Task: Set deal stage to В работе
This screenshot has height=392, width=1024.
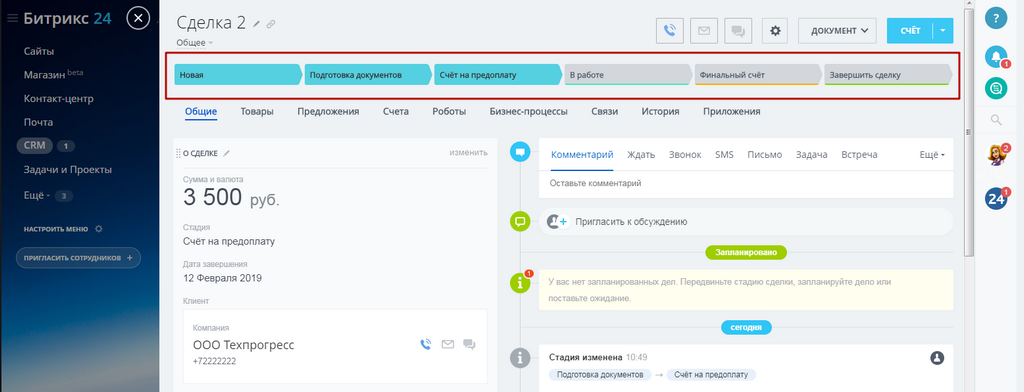Action: click(x=628, y=74)
